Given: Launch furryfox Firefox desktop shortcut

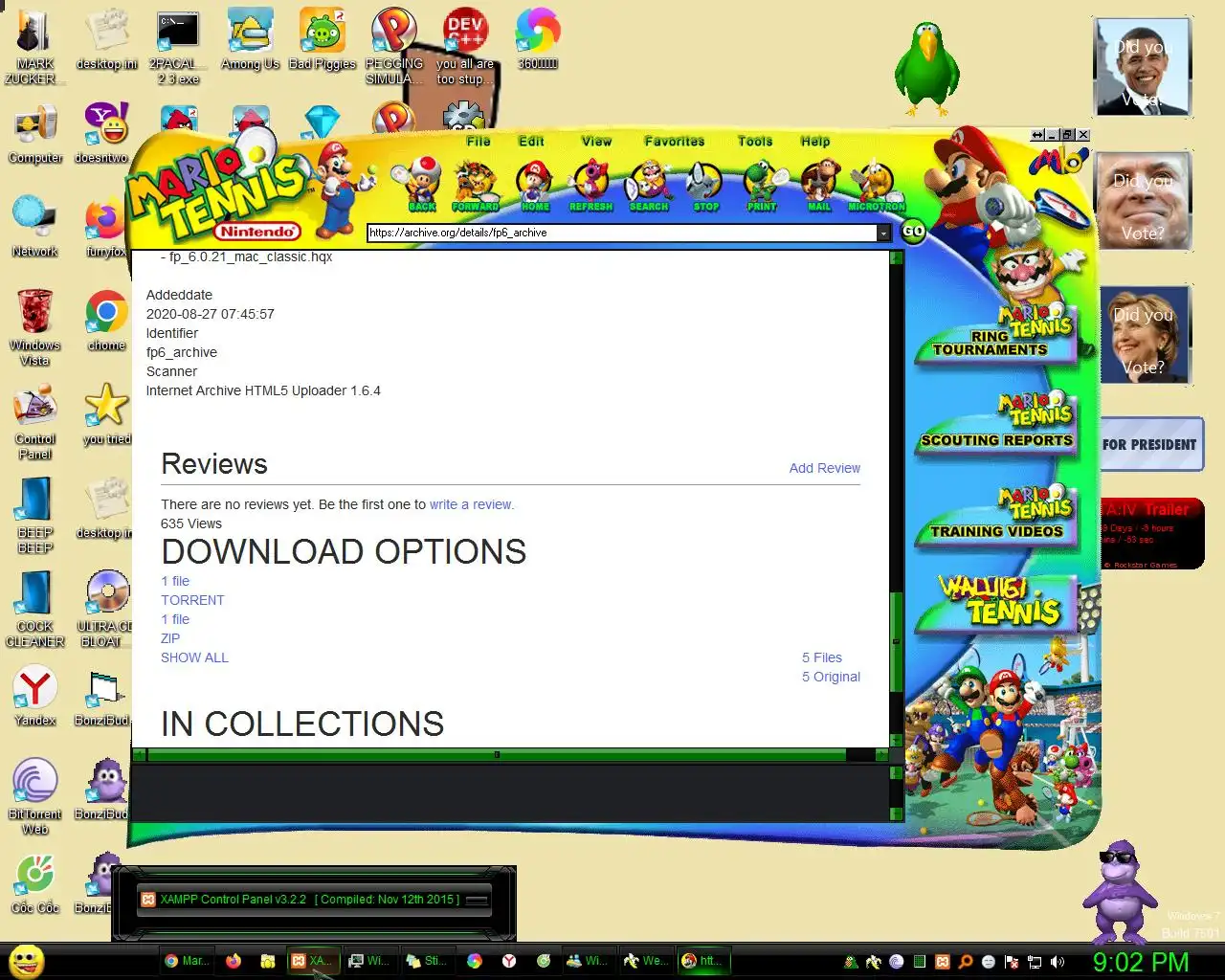Looking at the screenshot, I should click(106, 228).
